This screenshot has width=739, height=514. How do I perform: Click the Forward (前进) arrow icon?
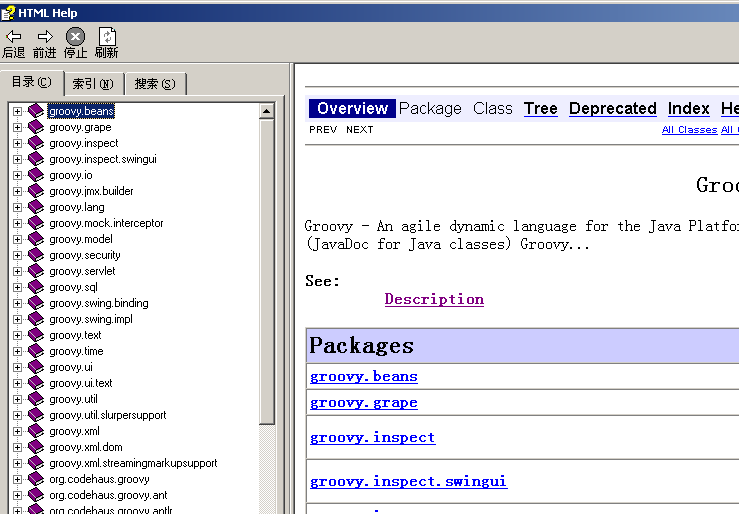[45, 36]
